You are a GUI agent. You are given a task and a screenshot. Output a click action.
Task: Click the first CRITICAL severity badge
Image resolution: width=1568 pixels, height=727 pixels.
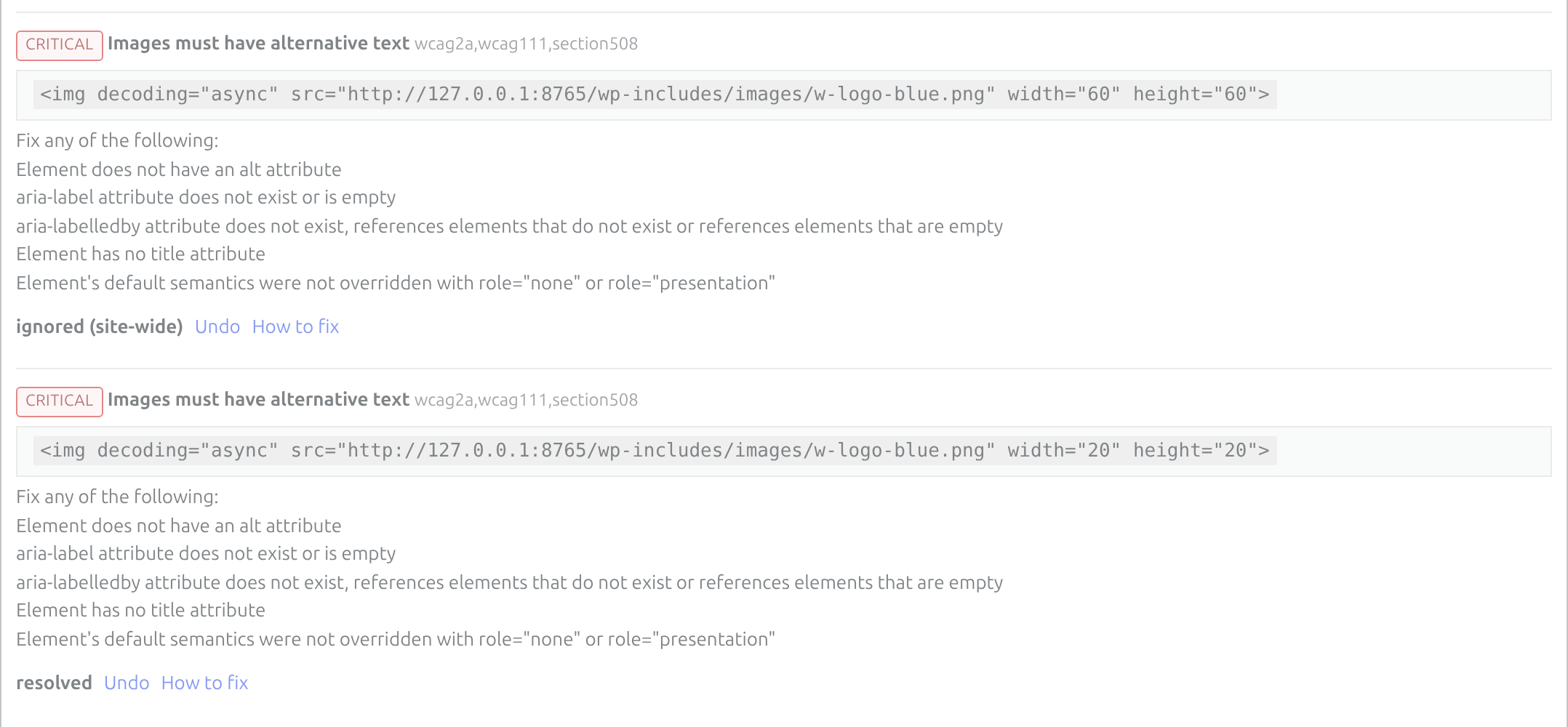60,45
